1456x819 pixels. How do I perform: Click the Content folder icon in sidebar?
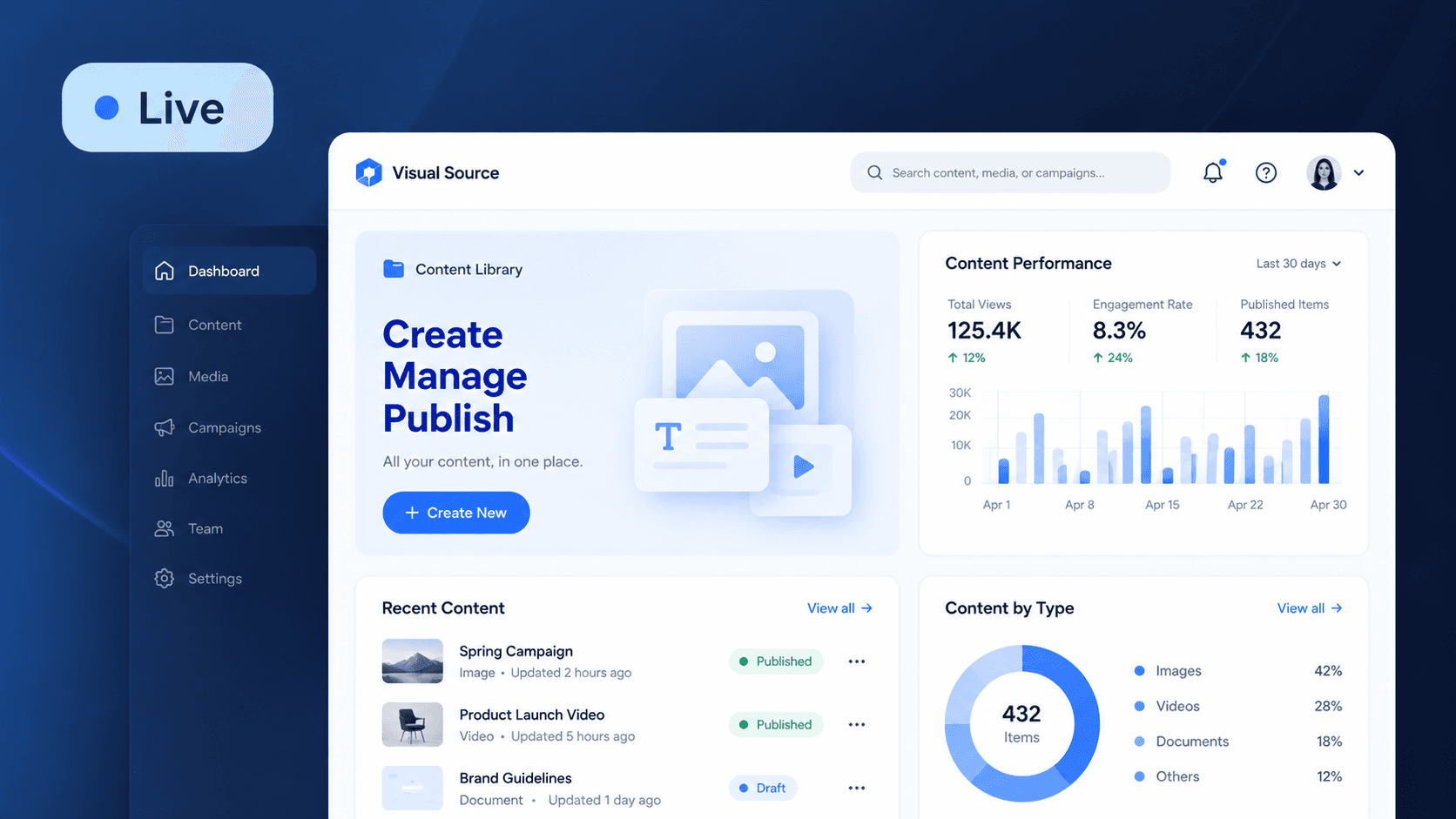[x=165, y=325]
